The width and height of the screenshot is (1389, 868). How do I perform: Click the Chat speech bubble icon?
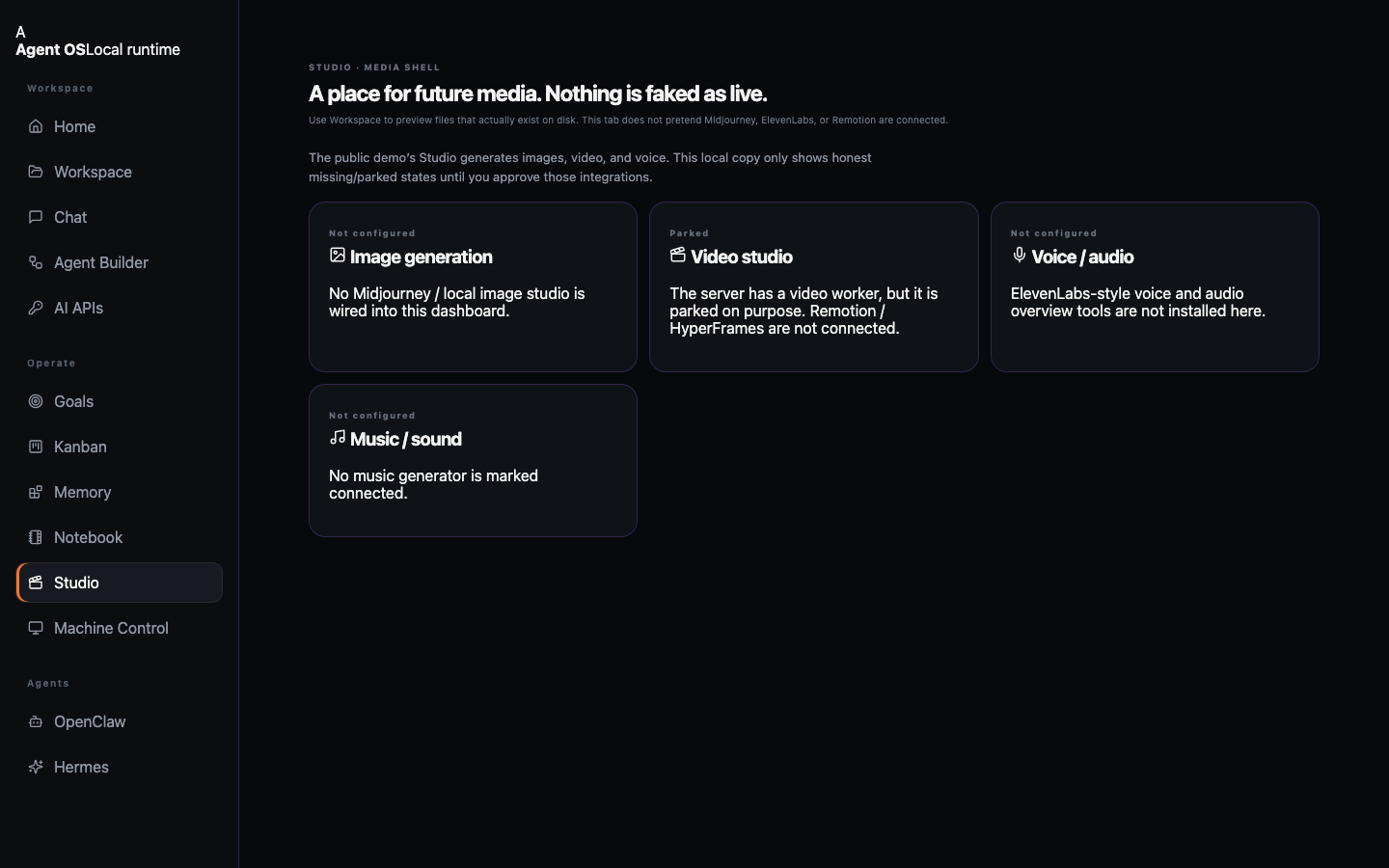tap(36, 217)
